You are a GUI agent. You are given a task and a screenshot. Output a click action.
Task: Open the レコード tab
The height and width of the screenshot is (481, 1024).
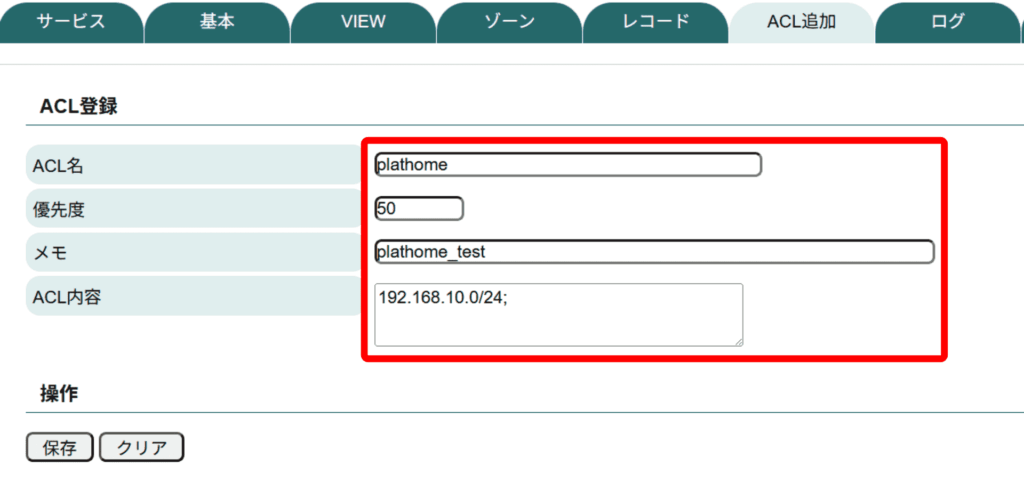655,22
